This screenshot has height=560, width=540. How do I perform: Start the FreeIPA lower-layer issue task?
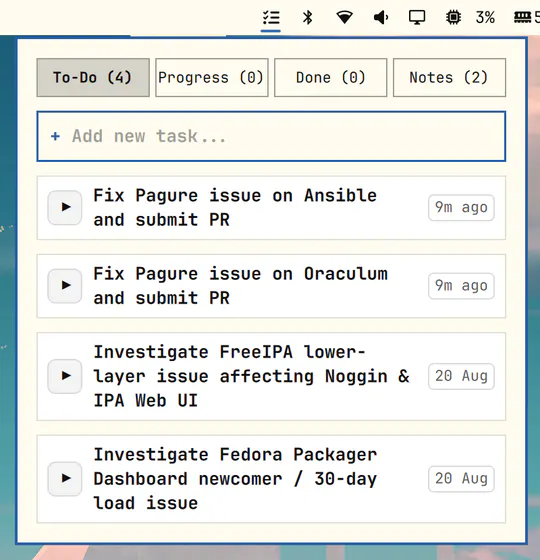(65, 376)
